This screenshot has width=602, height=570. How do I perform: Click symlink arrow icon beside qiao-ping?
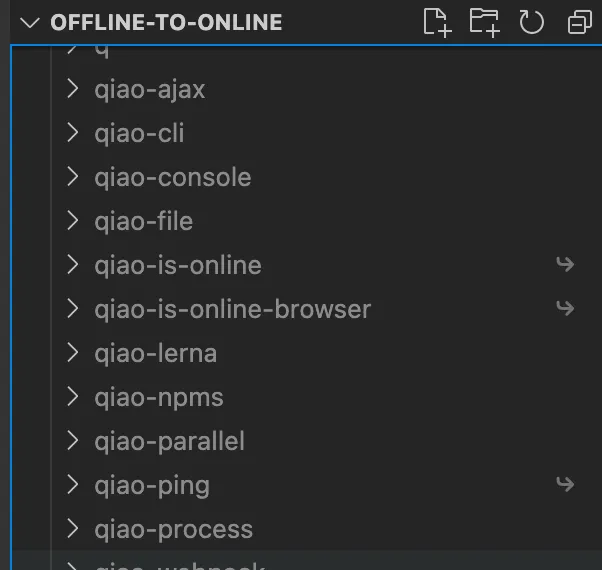[565, 484]
